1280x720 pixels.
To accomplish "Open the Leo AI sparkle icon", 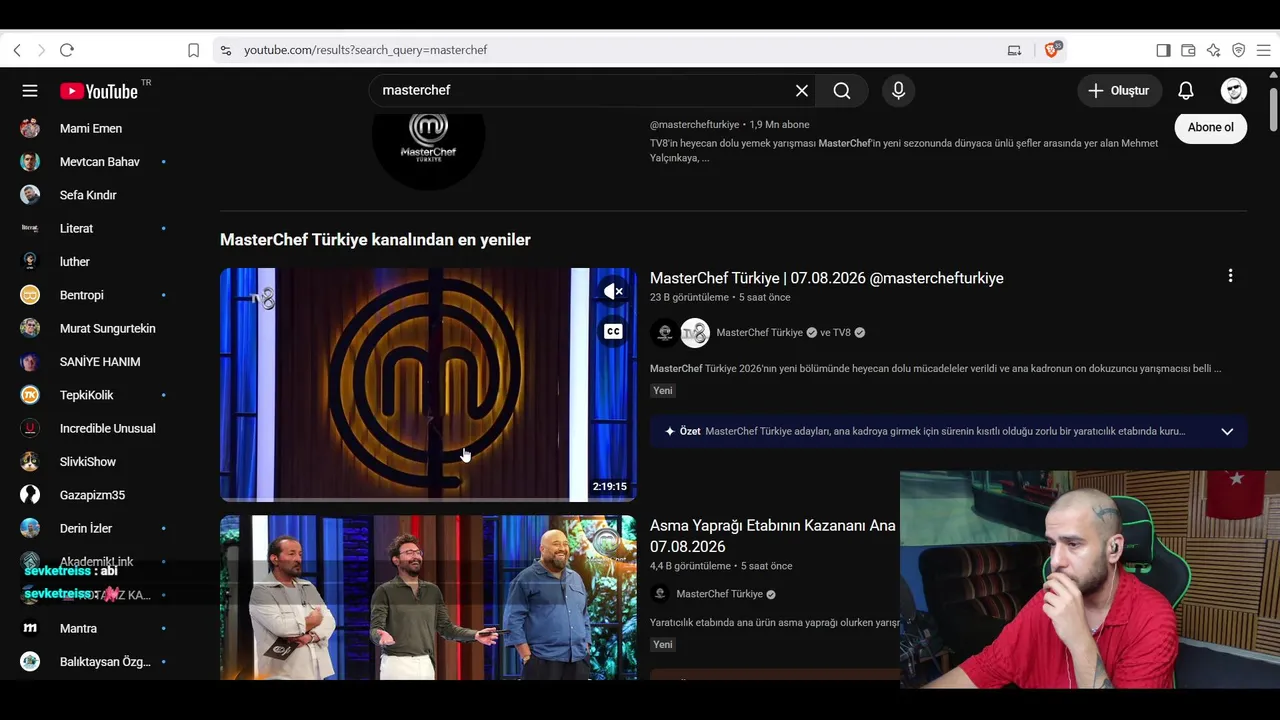I will coord(1213,50).
